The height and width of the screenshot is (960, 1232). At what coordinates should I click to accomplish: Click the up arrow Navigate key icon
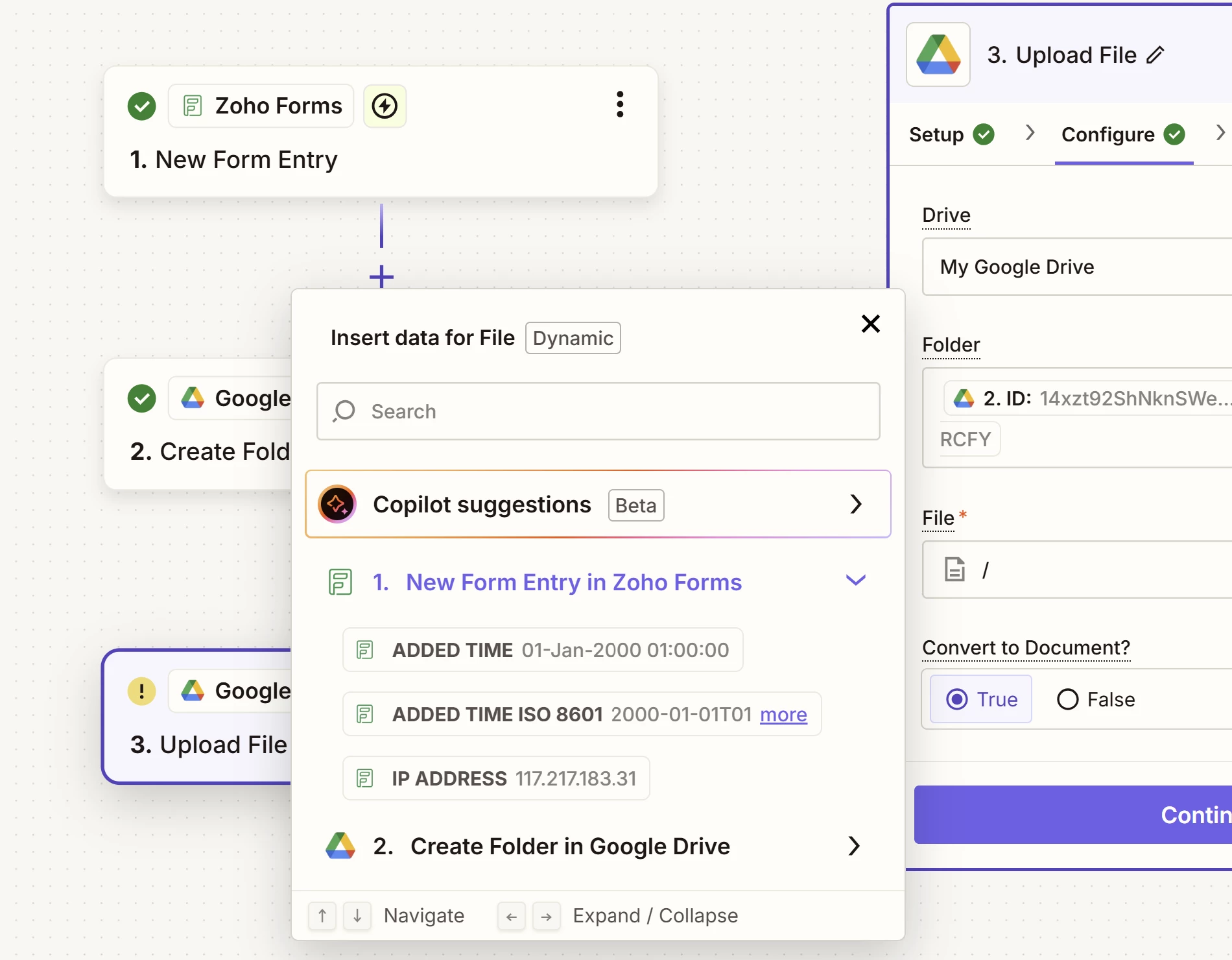click(322, 916)
